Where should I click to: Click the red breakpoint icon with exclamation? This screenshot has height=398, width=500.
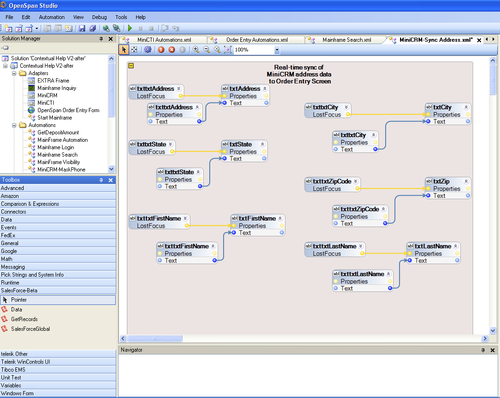[x=161, y=50]
